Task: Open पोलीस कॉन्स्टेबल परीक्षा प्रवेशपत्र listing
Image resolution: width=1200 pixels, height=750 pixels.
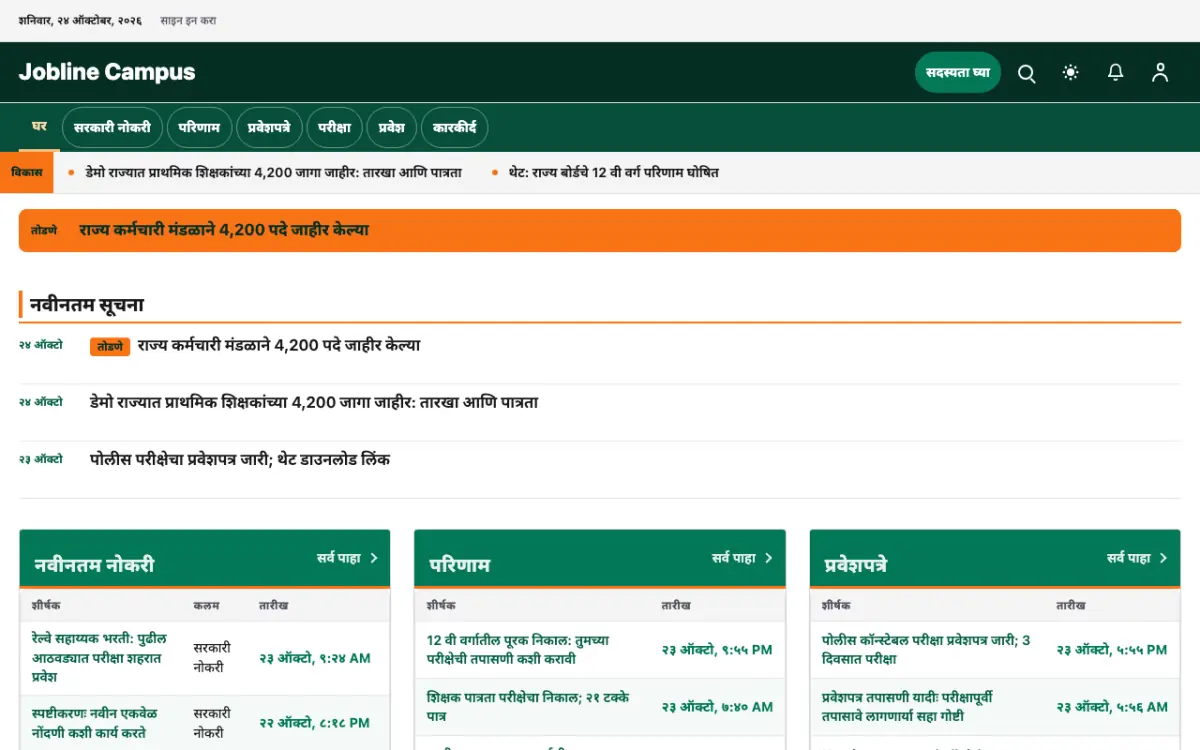Action: pos(926,650)
